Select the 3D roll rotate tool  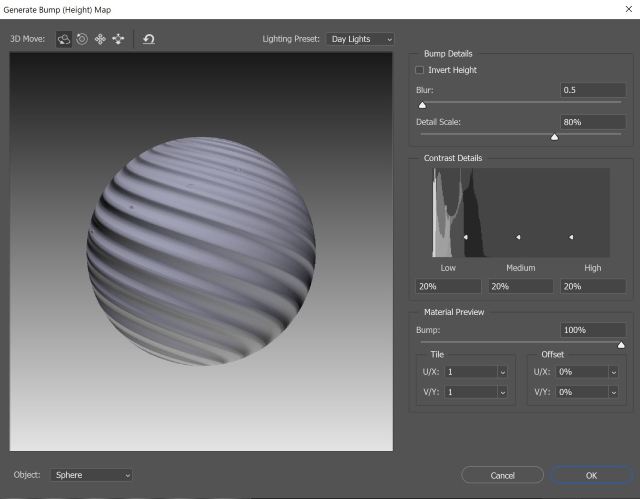[82, 39]
